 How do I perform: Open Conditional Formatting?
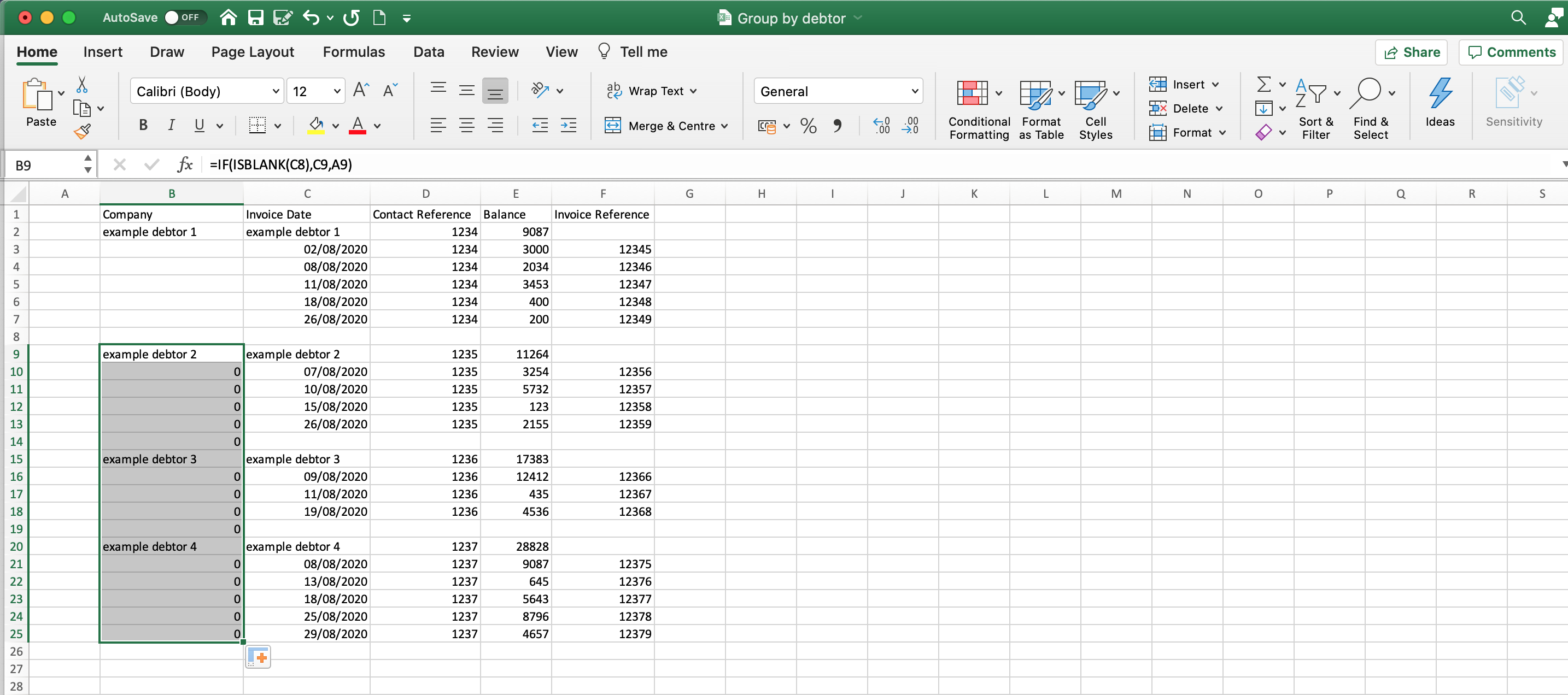pyautogui.click(x=979, y=109)
